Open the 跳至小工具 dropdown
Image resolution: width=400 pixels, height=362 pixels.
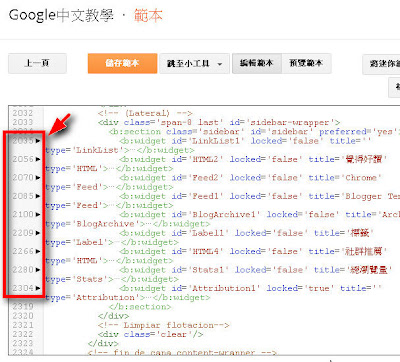pos(194,63)
